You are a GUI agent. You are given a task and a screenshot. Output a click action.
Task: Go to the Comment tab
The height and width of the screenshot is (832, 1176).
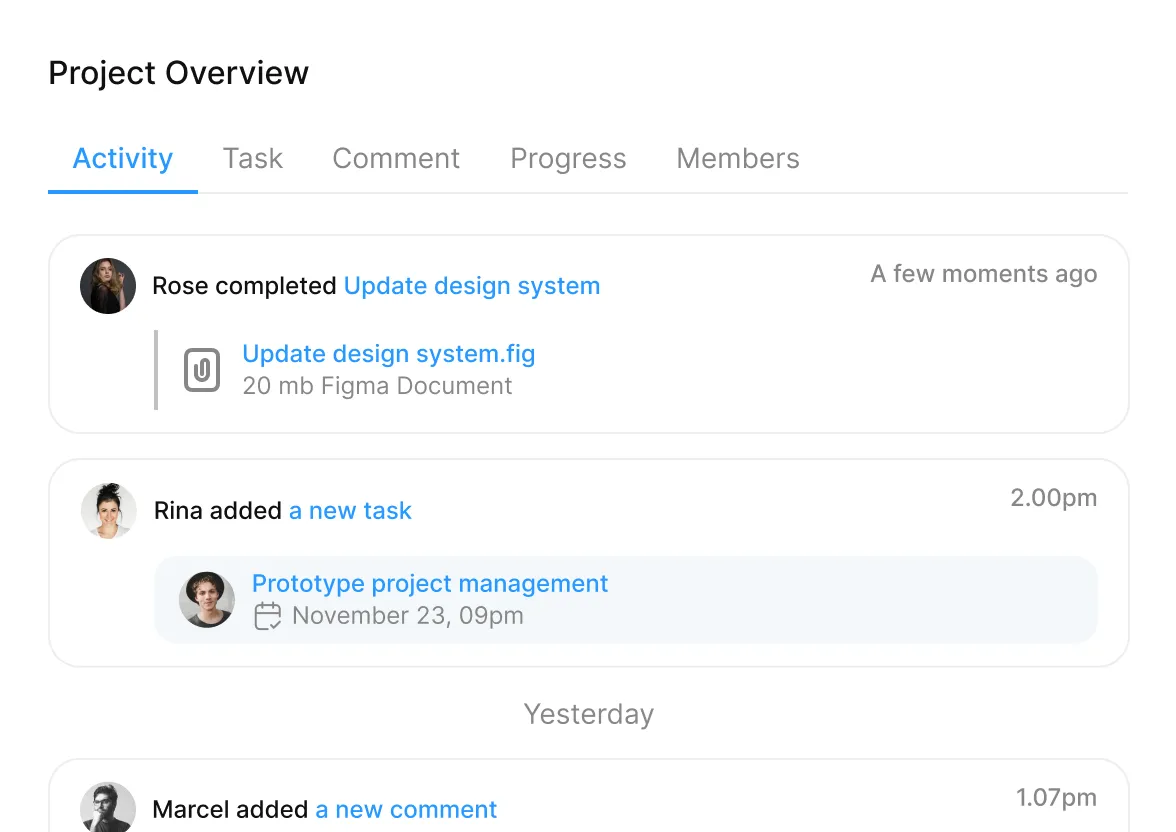point(396,159)
